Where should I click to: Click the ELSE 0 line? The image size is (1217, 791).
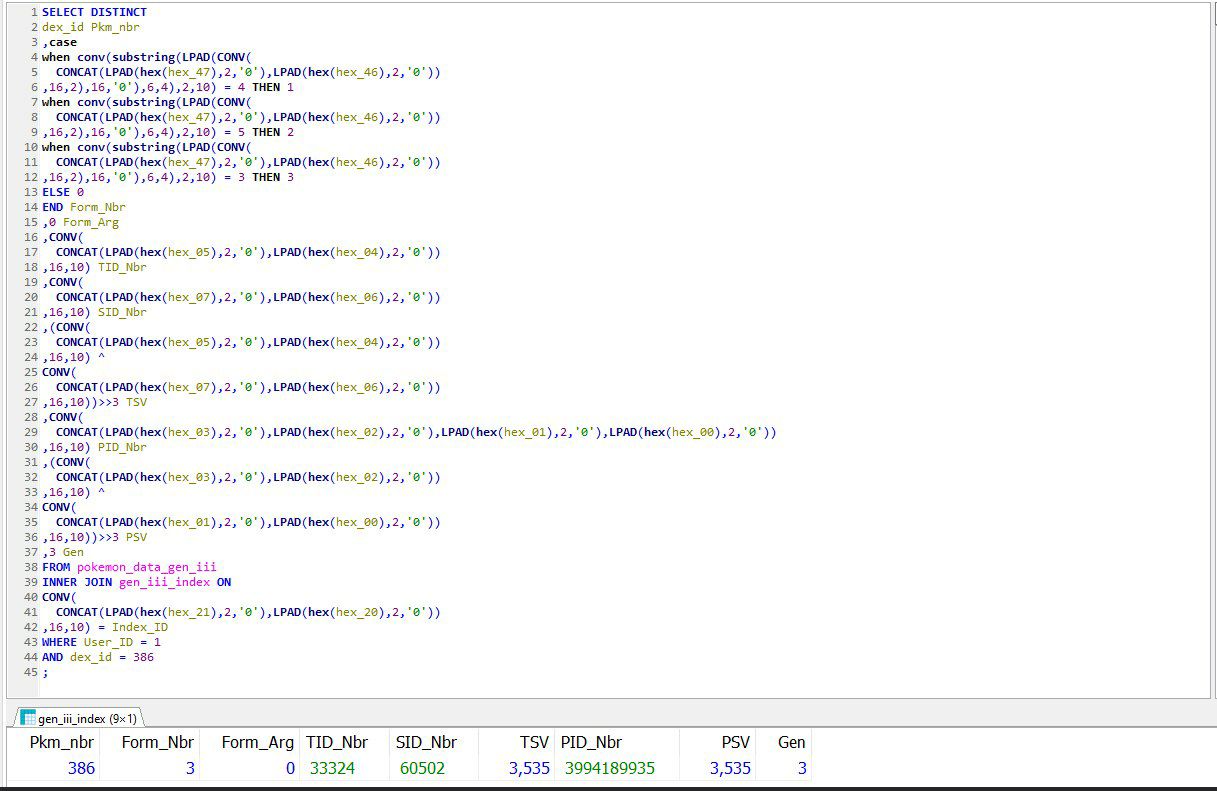[x=63, y=192]
